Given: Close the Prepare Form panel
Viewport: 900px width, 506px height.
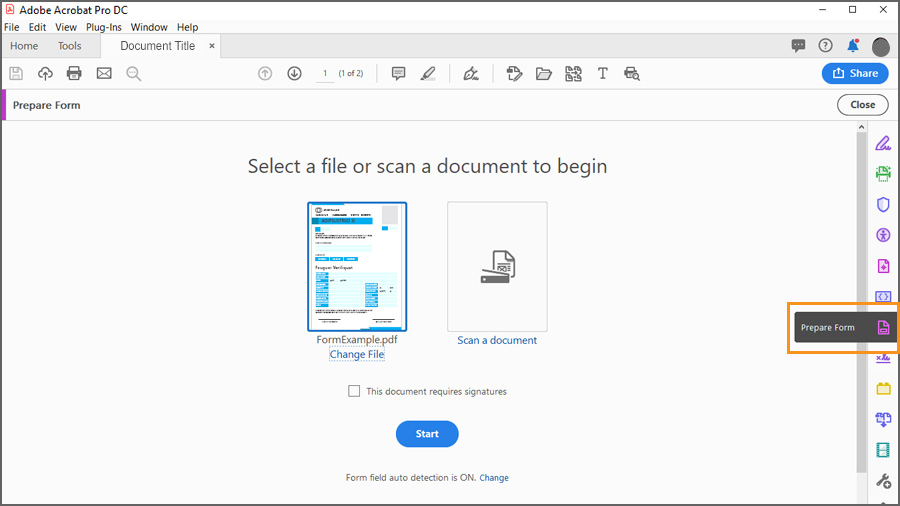Looking at the screenshot, I should [x=862, y=104].
